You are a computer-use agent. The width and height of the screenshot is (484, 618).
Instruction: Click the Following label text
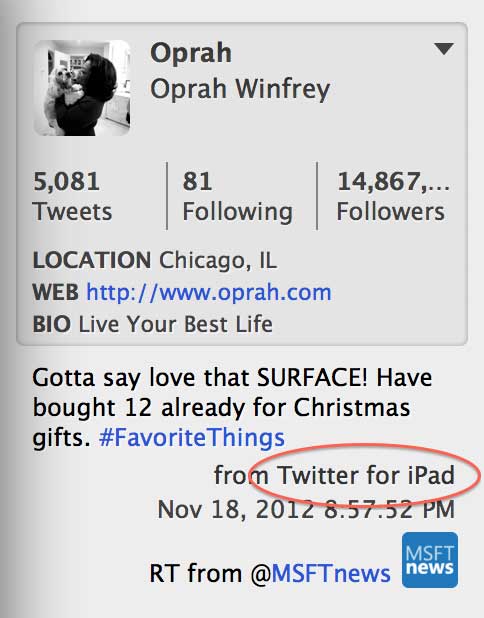click(x=238, y=213)
